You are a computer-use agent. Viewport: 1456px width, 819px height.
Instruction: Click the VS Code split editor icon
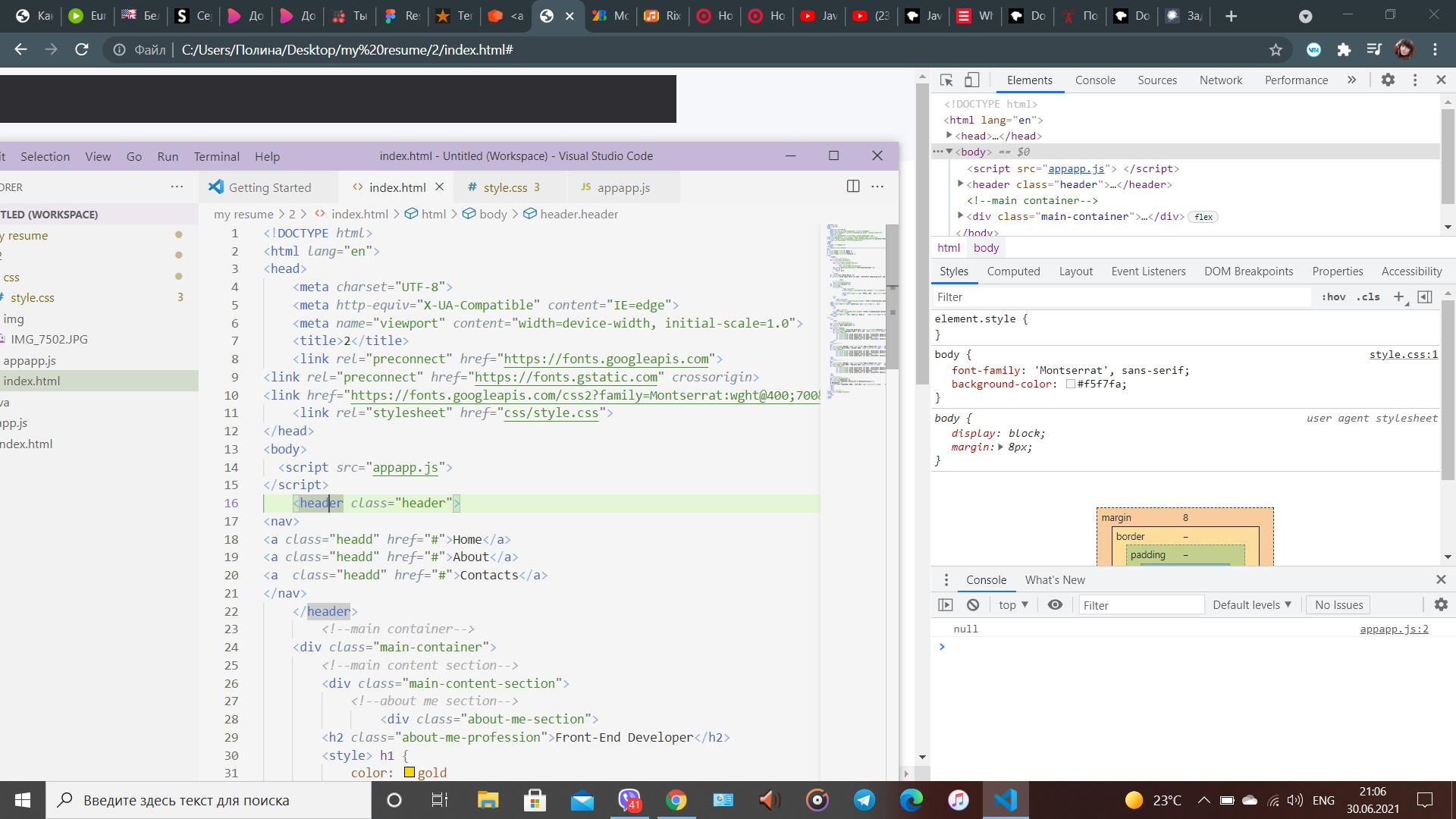pyautogui.click(x=853, y=187)
